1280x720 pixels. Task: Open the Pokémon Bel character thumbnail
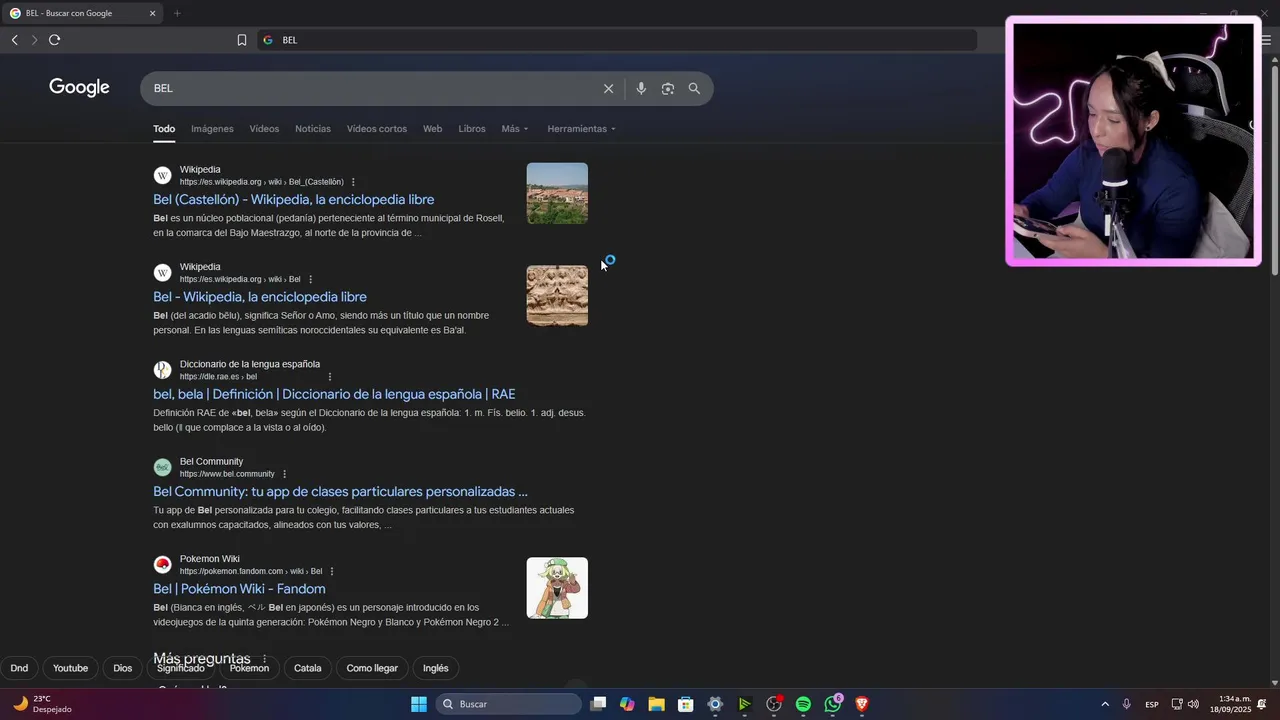[557, 588]
